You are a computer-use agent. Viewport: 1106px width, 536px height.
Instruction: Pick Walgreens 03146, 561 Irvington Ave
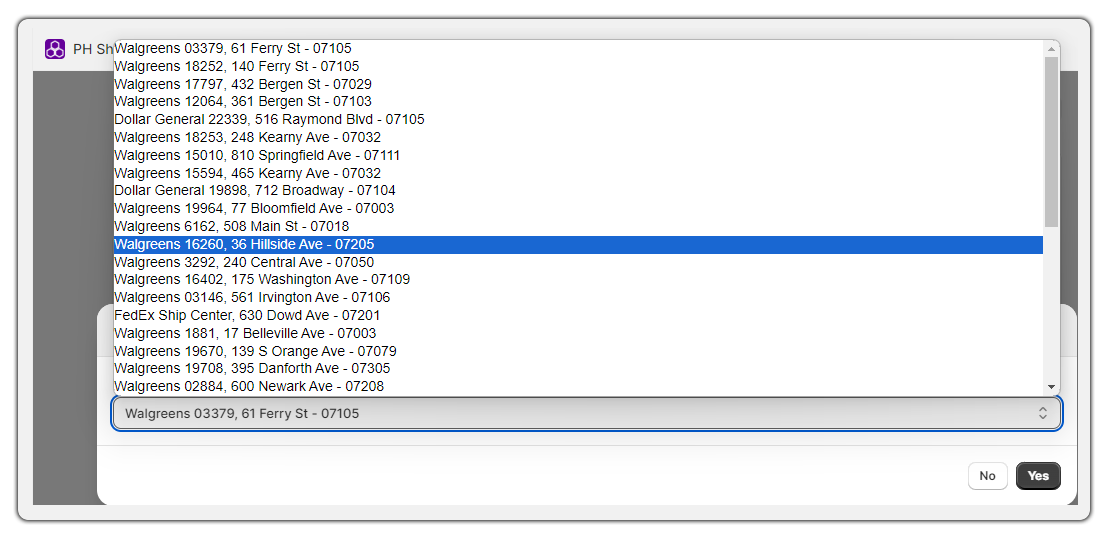click(578, 298)
